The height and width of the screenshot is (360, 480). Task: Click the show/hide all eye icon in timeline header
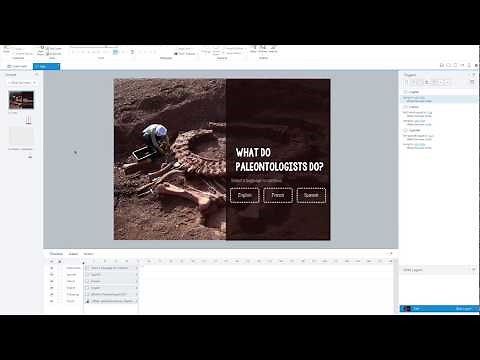coord(52,261)
